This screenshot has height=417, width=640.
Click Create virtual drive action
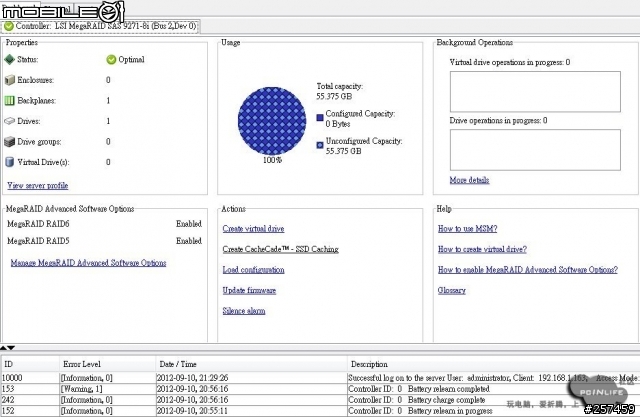253,229
